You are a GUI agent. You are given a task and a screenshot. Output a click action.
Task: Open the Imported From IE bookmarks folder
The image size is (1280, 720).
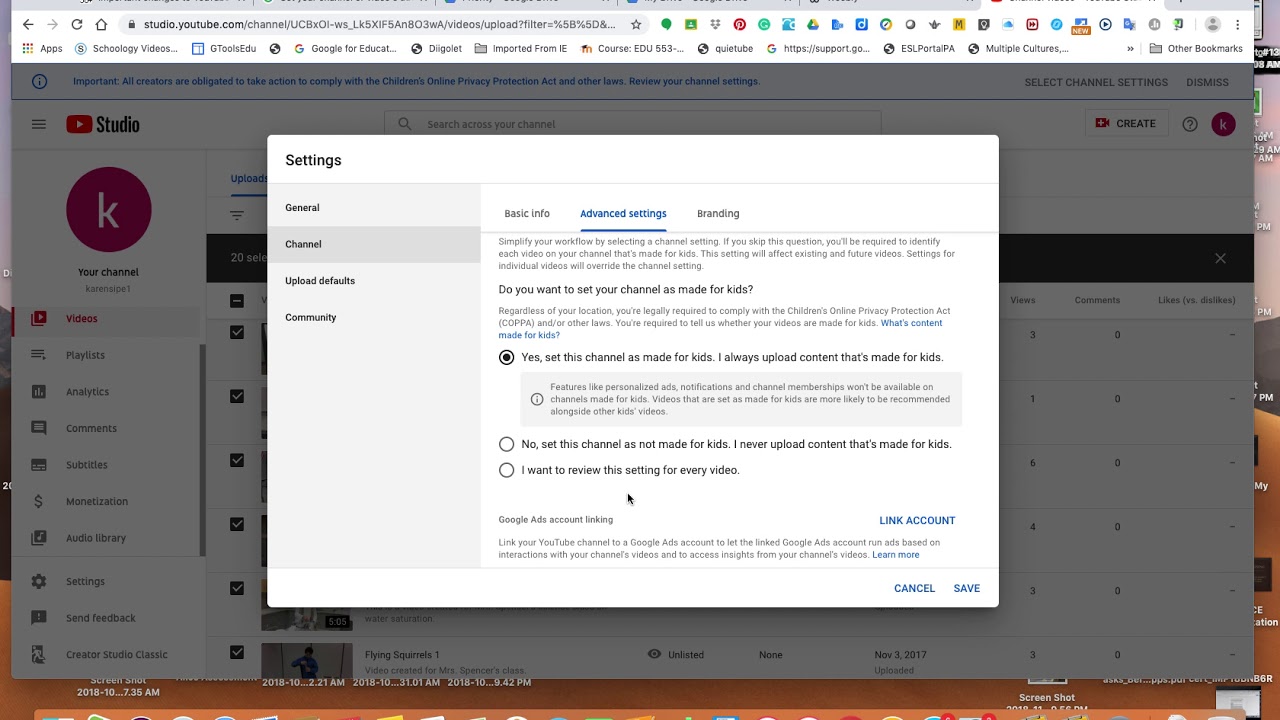click(520, 48)
